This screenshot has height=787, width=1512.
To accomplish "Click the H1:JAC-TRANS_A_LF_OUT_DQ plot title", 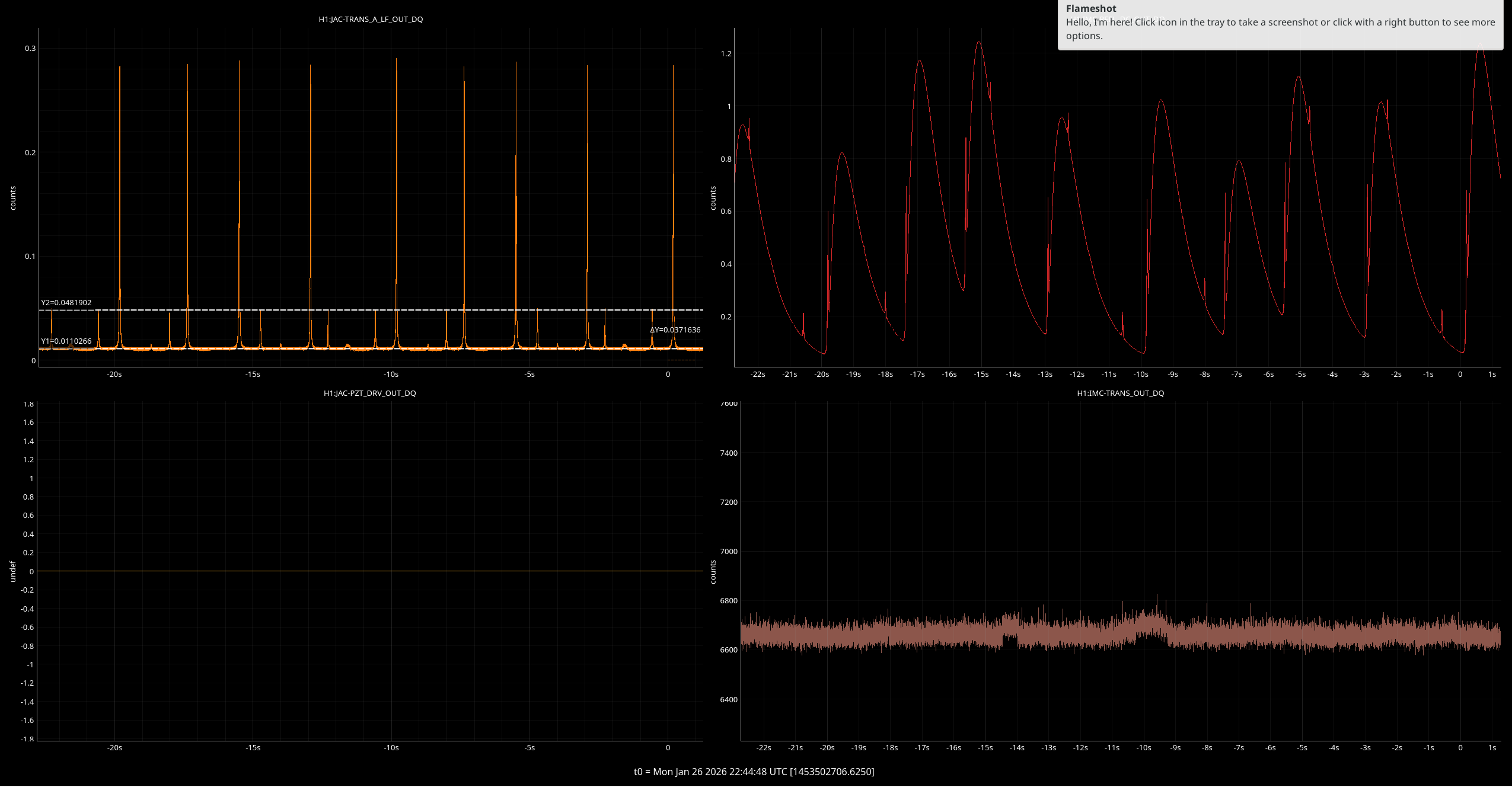I will coord(371,19).
